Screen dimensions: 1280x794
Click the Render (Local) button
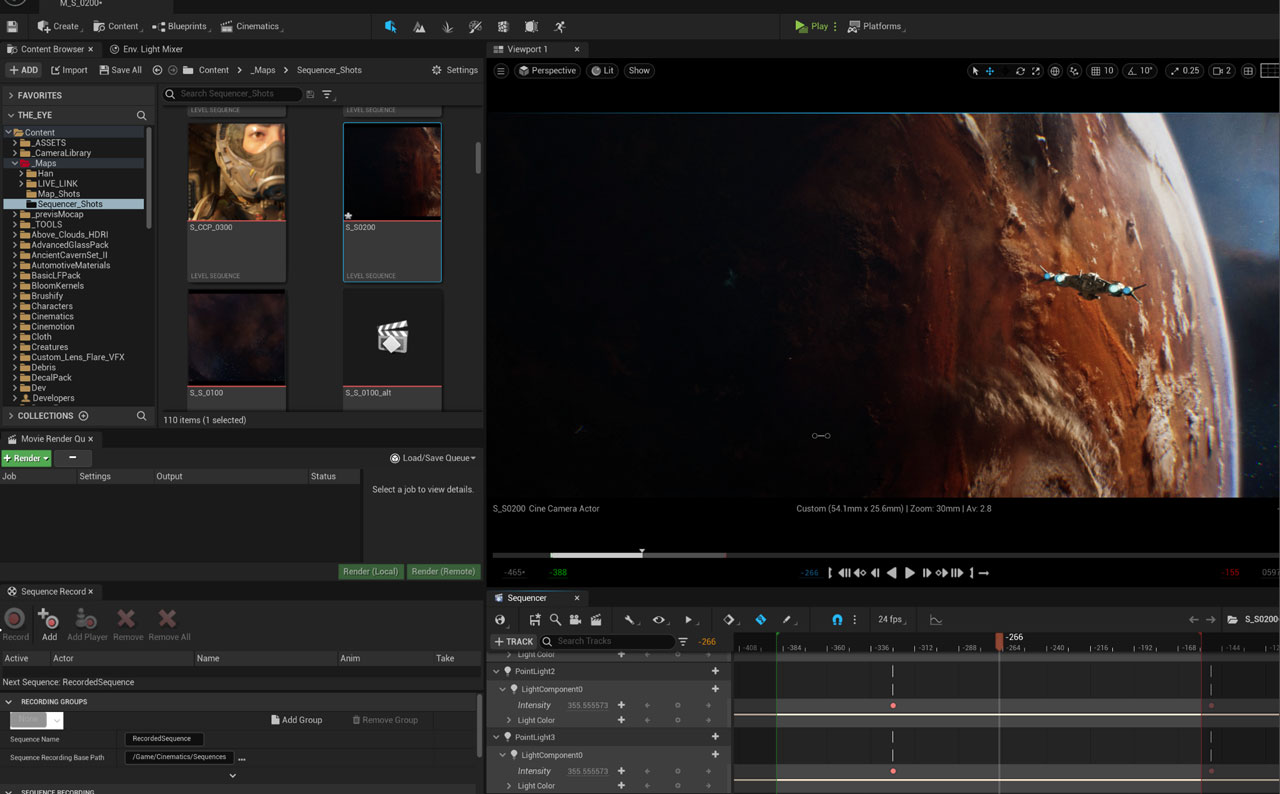(371, 572)
